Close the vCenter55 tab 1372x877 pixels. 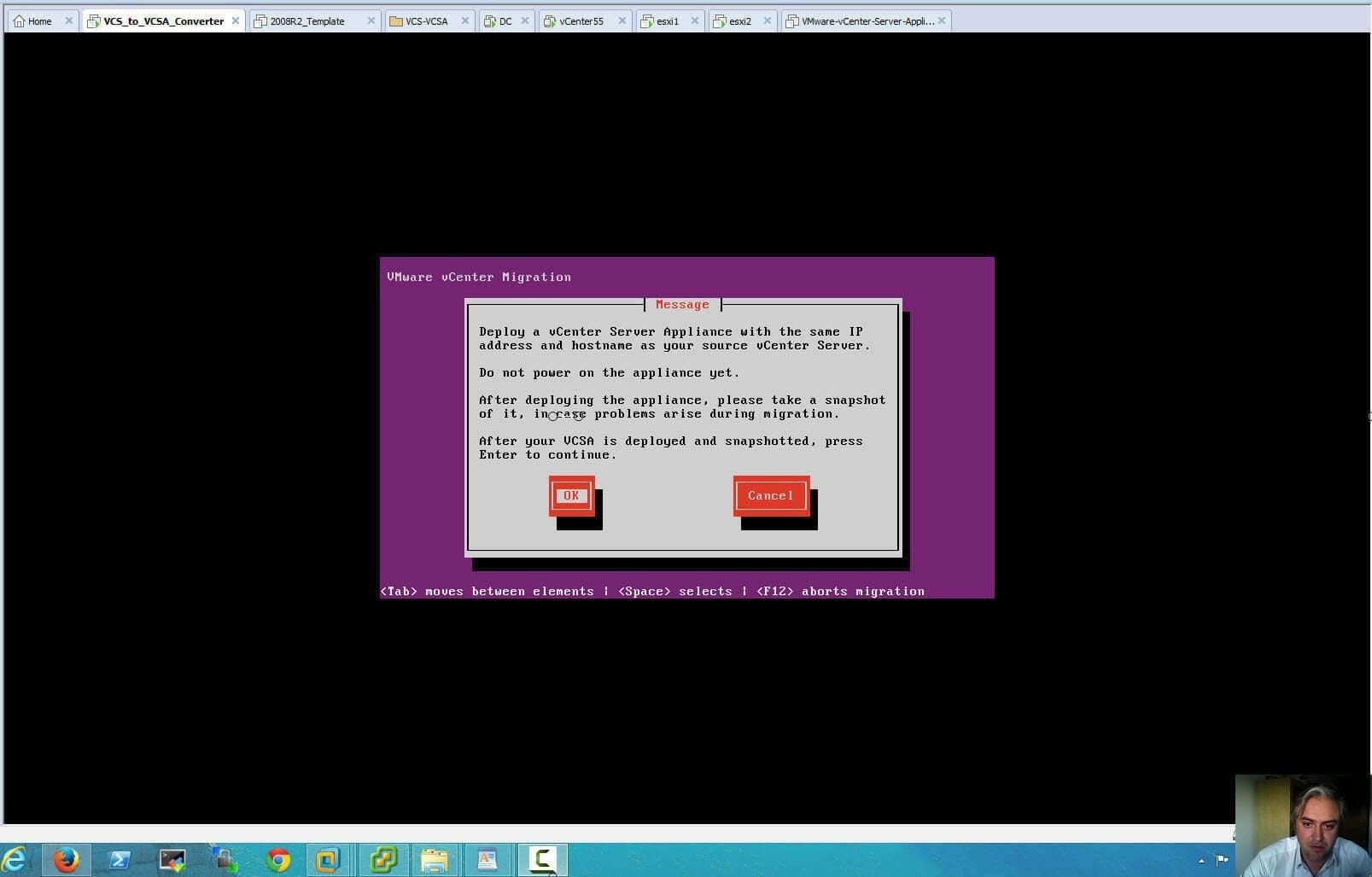[622, 21]
